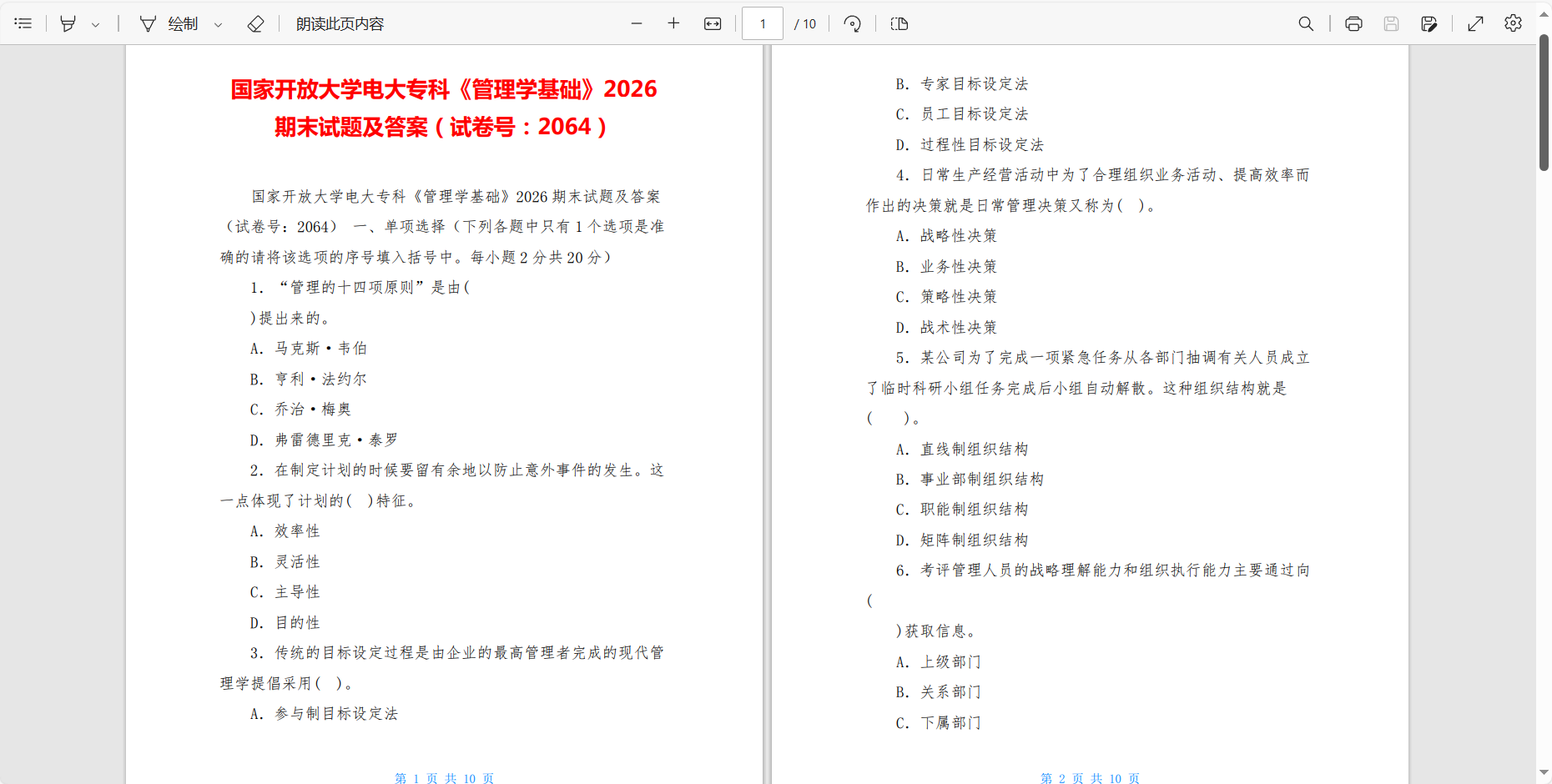Click option "C. 员工目标设定法"
This screenshot has height=784, width=1552.
coord(961,114)
